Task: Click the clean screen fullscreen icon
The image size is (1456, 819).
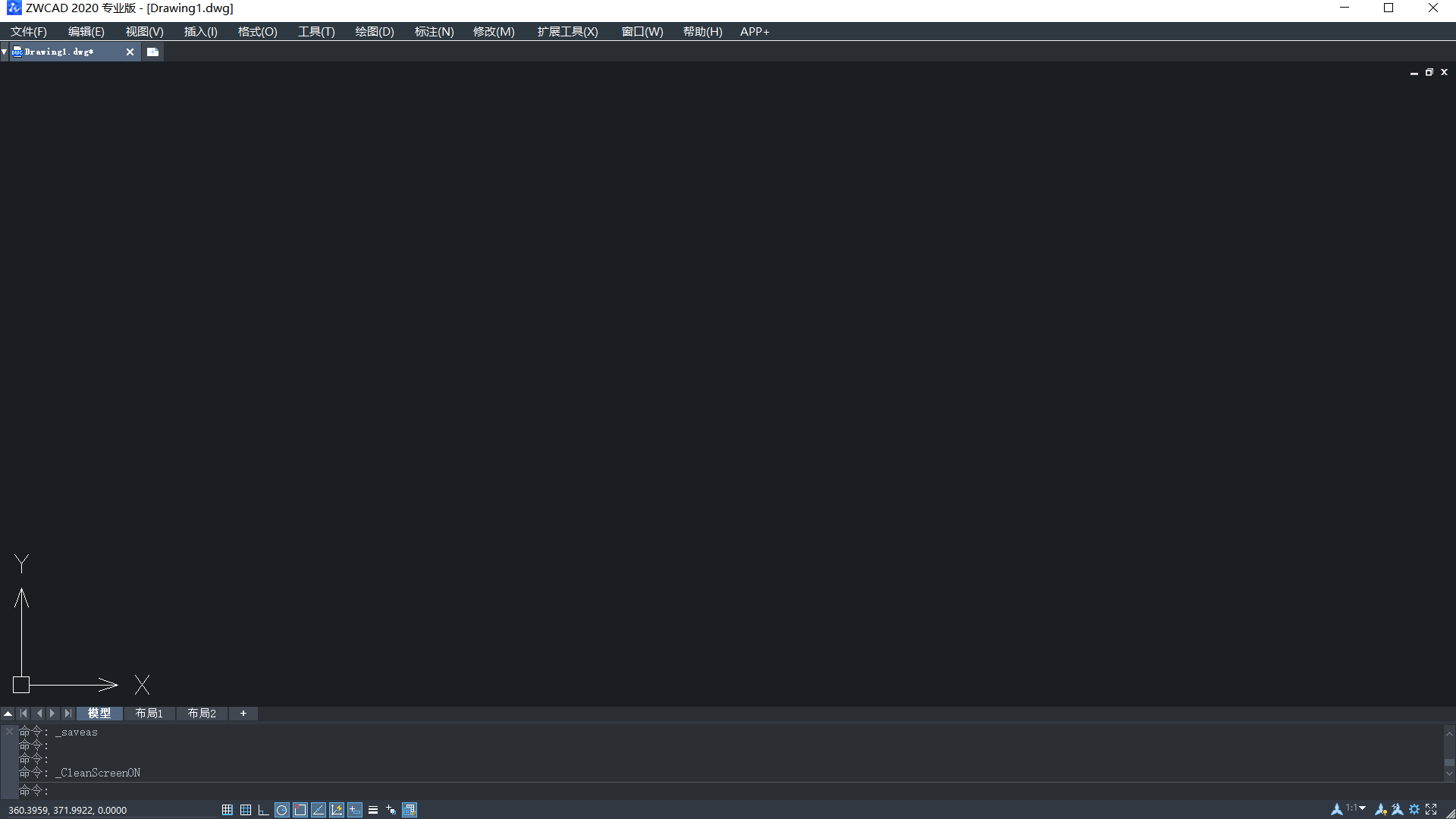Action: [x=1431, y=809]
